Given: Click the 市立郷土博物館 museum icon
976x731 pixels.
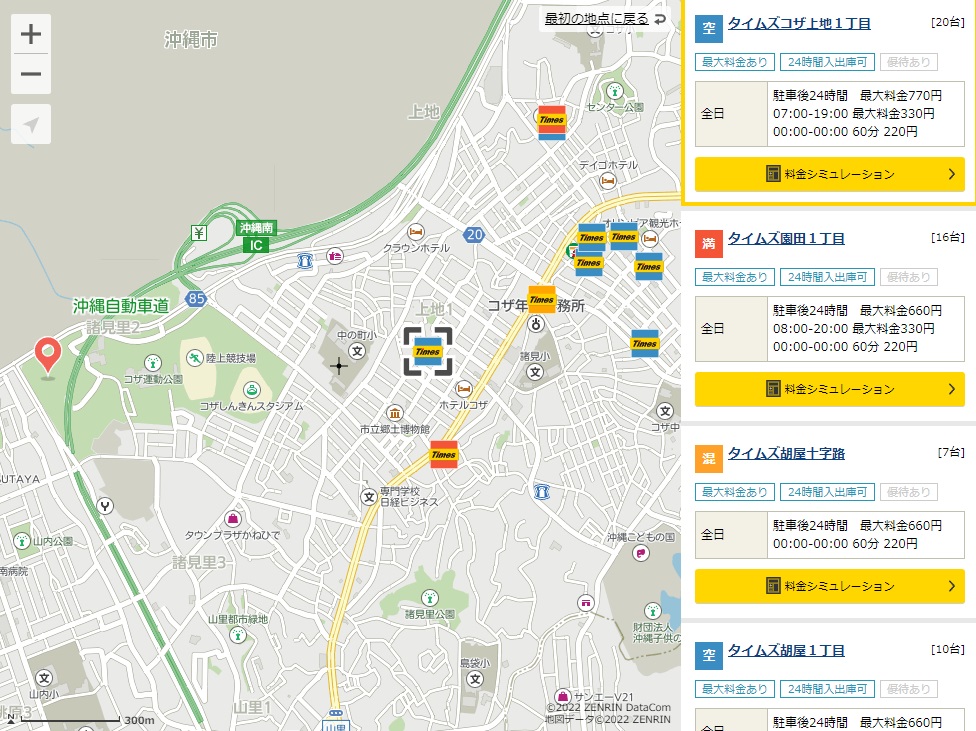Looking at the screenshot, I should pyautogui.click(x=395, y=413).
